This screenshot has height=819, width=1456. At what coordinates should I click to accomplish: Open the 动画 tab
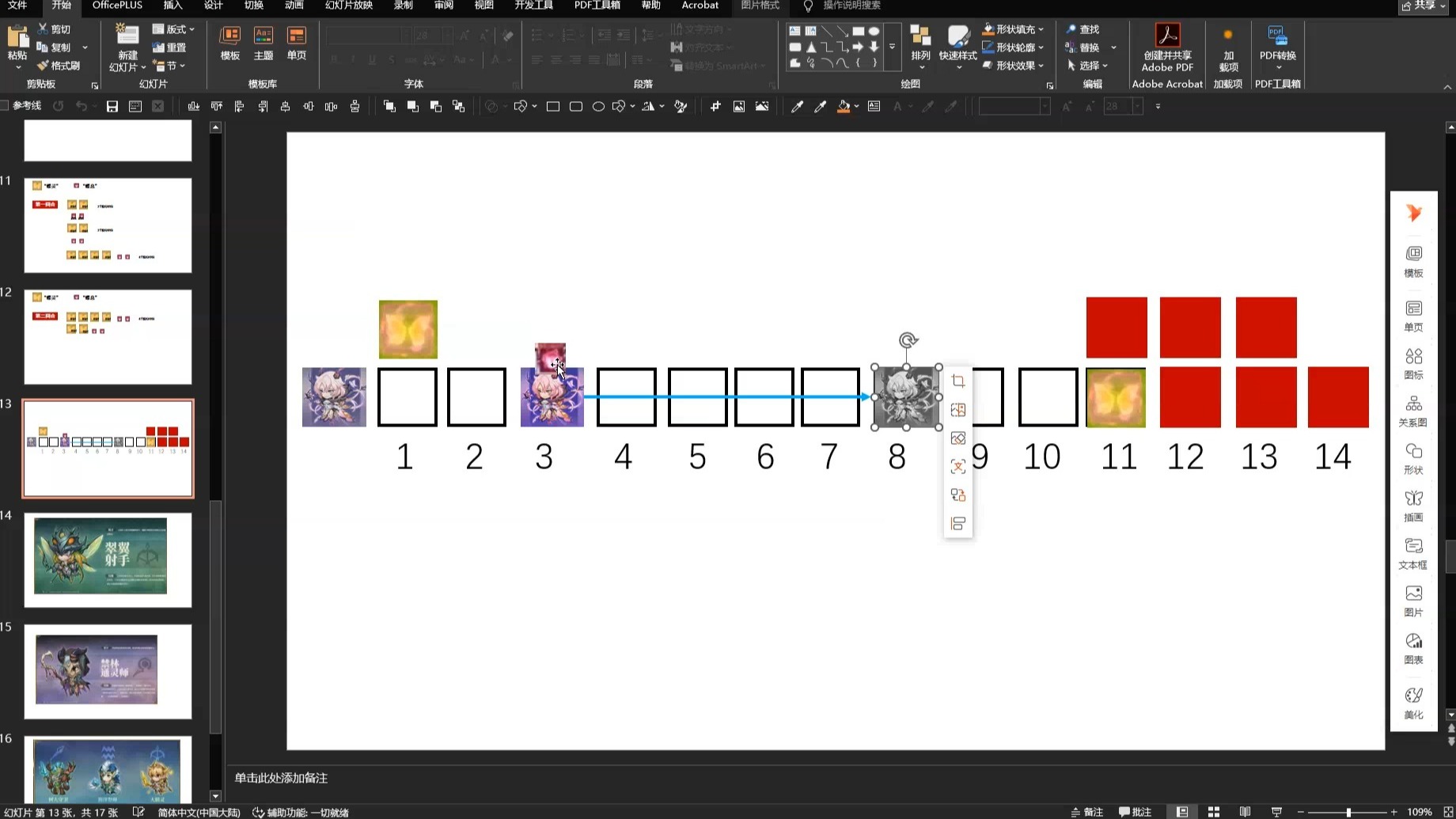click(x=294, y=6)
